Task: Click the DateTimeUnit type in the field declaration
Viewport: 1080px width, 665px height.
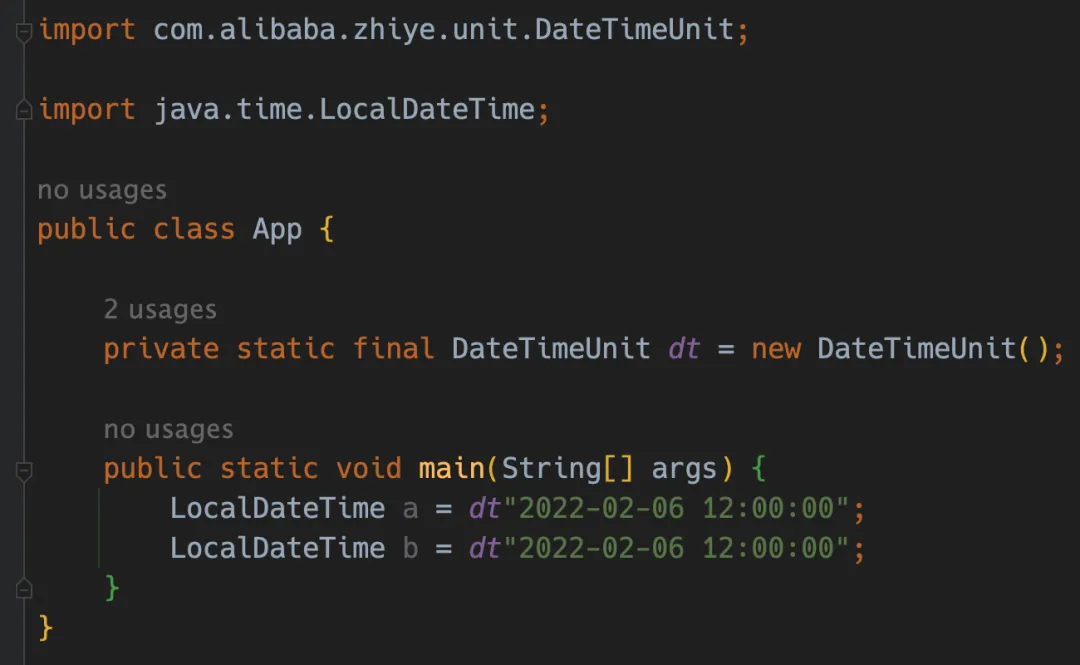Action: coord(551,349)
